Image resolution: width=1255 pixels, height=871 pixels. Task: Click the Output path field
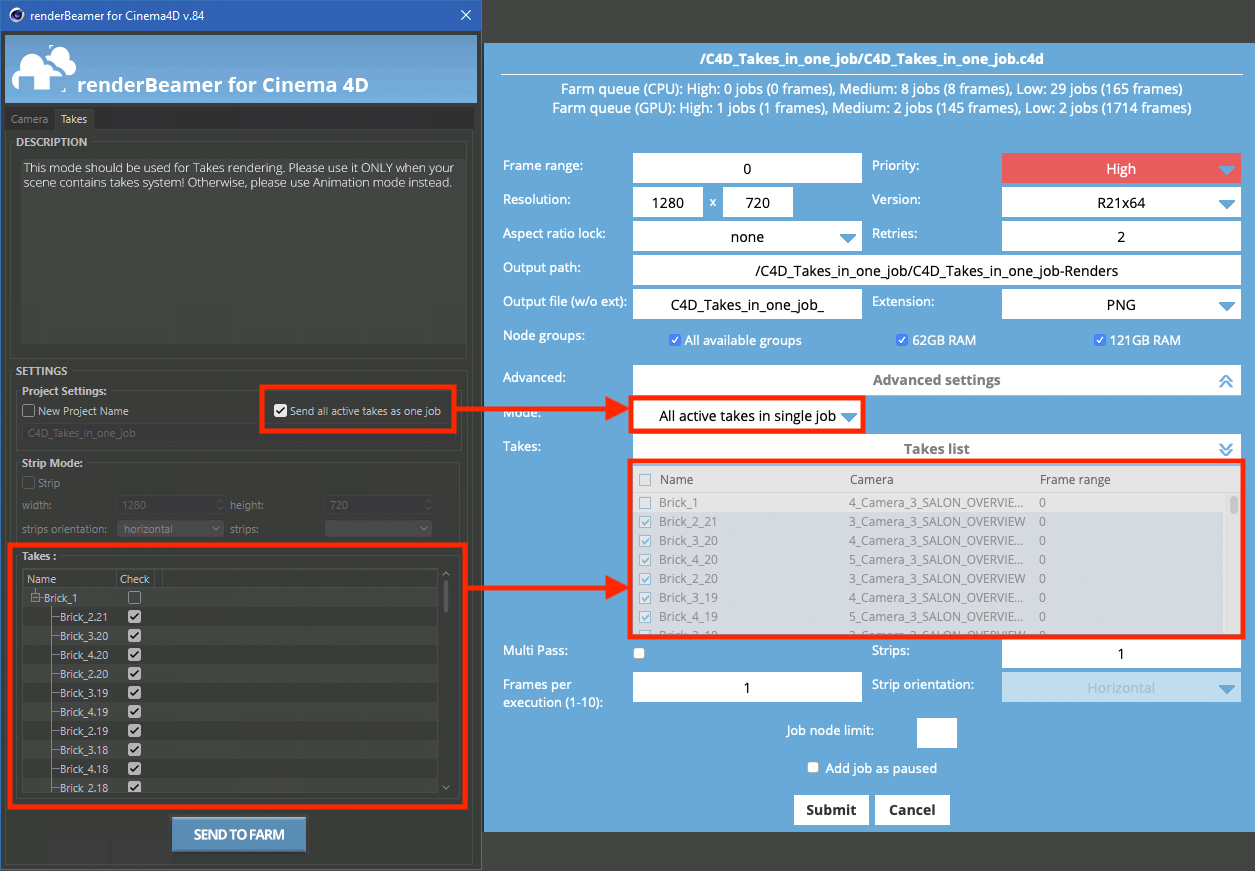(x=937, y=271)
